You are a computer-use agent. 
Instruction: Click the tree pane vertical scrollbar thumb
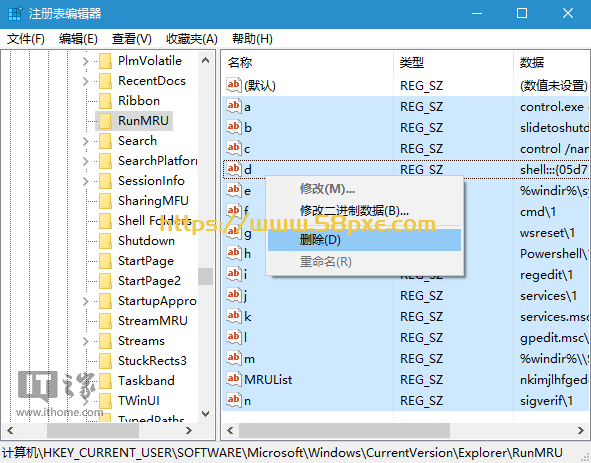point(205,276)
